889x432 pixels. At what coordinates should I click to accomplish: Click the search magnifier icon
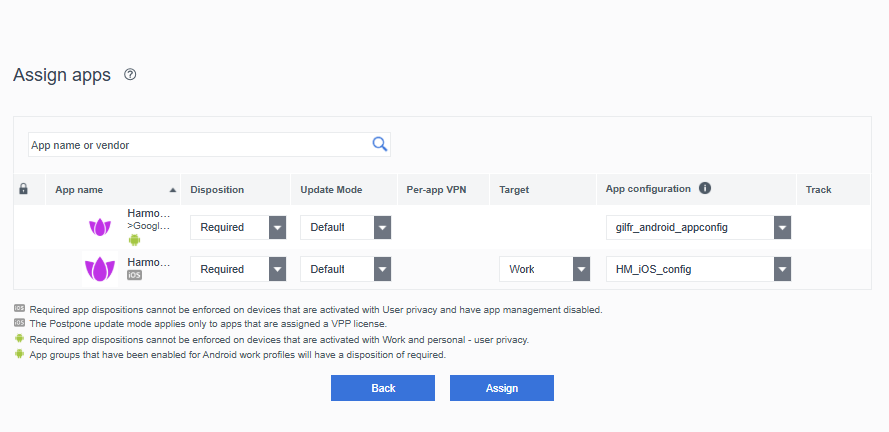379,144
